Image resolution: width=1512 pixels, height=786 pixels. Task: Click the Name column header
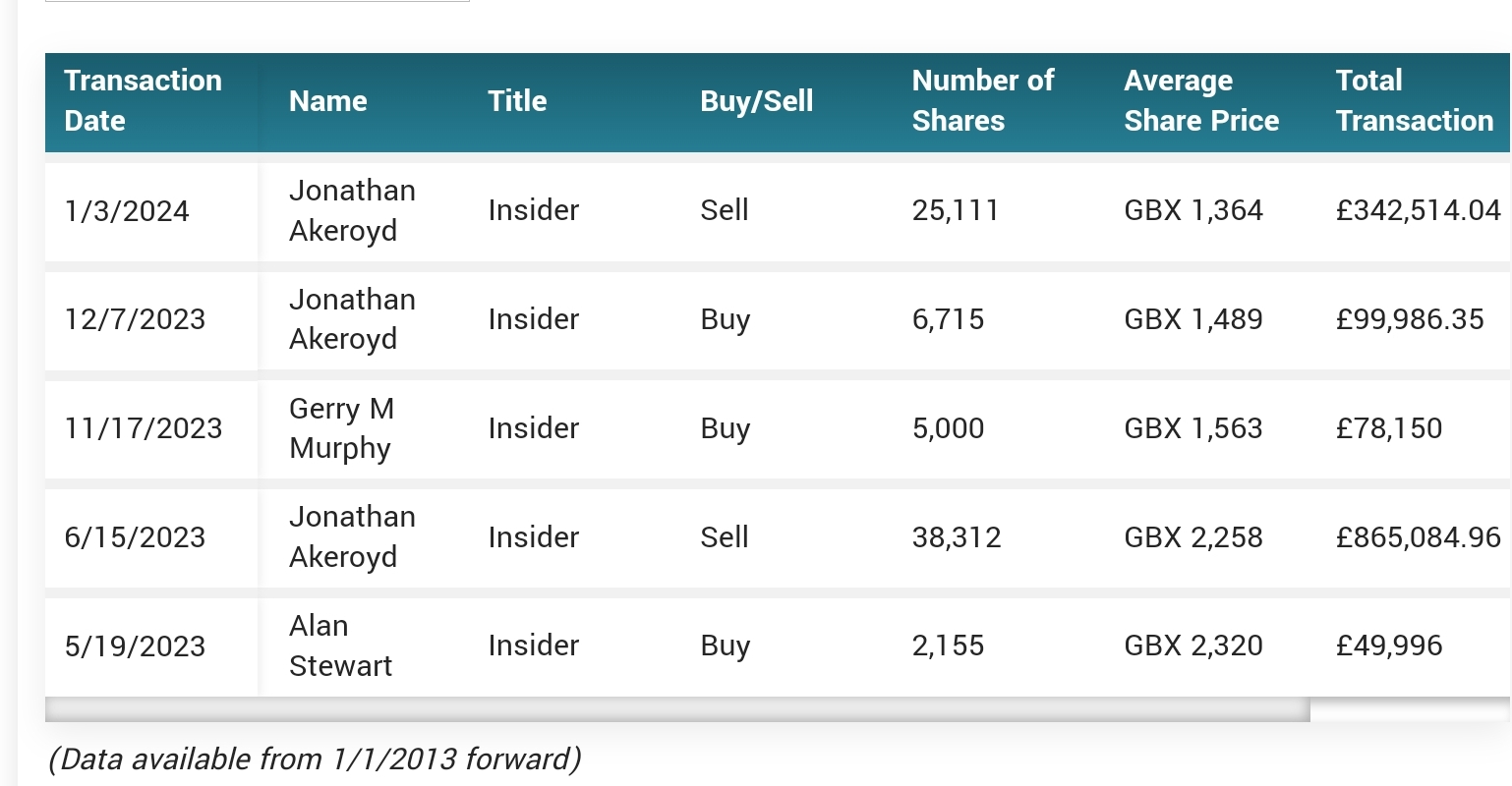[x=328, y=100]
